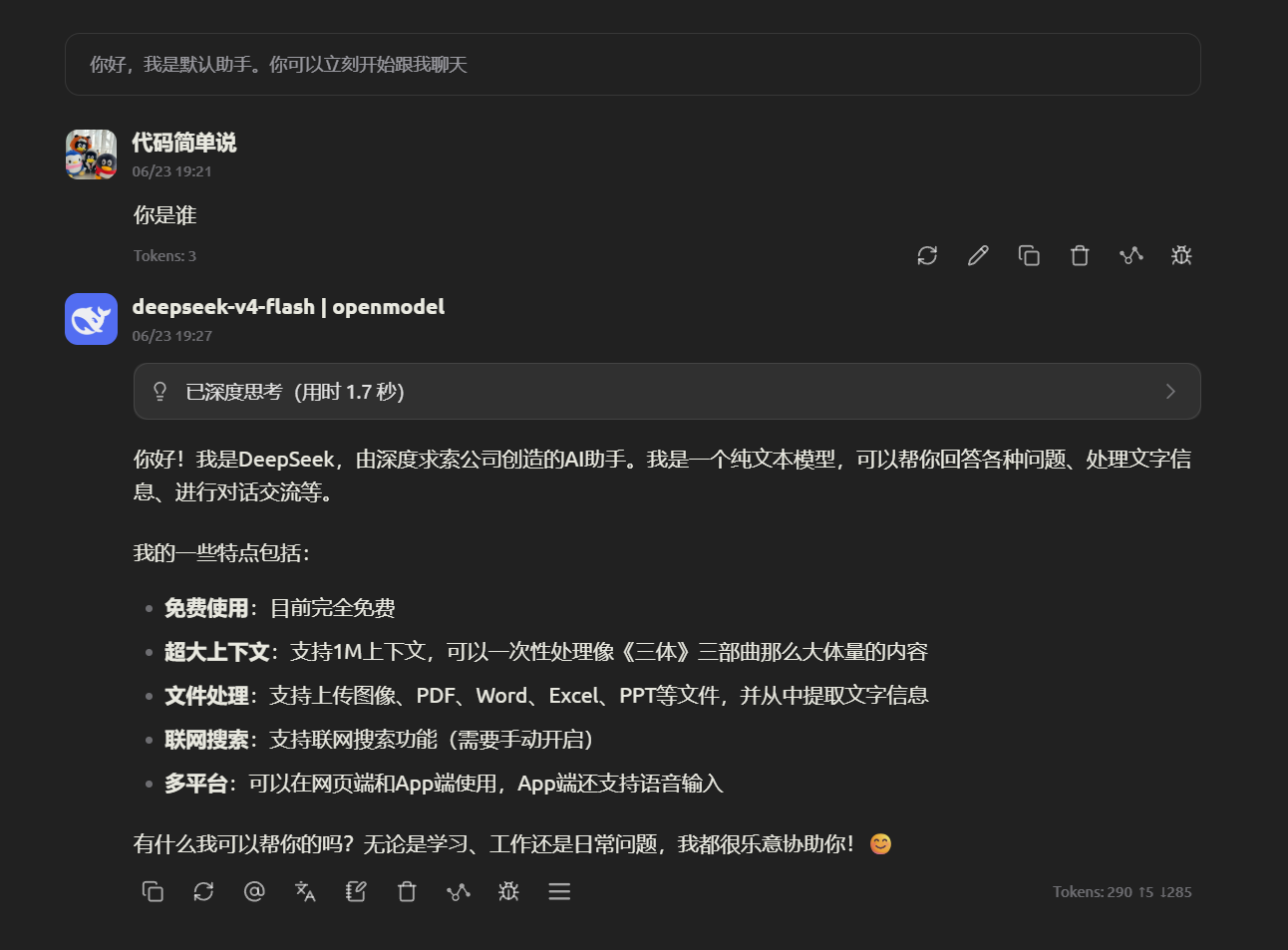Click model name deepseek-v4-flash | openmodel
The width and height of the screenshot is (1288, 950).
[288, 307]
